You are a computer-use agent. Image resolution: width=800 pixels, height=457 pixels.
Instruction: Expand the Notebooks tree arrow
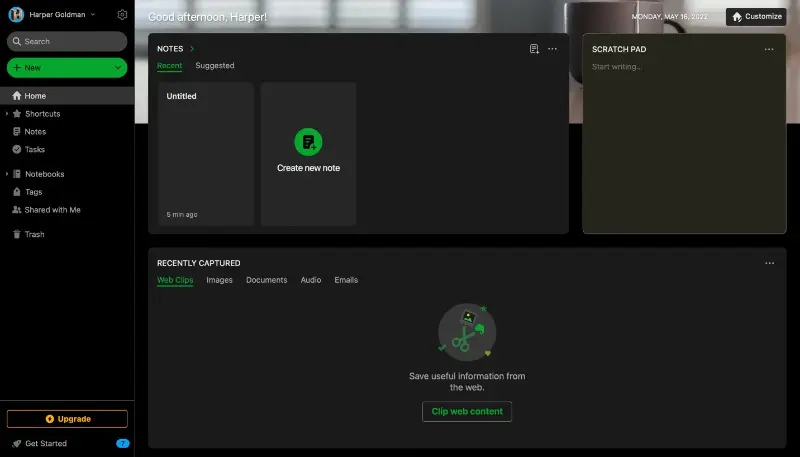7,174
